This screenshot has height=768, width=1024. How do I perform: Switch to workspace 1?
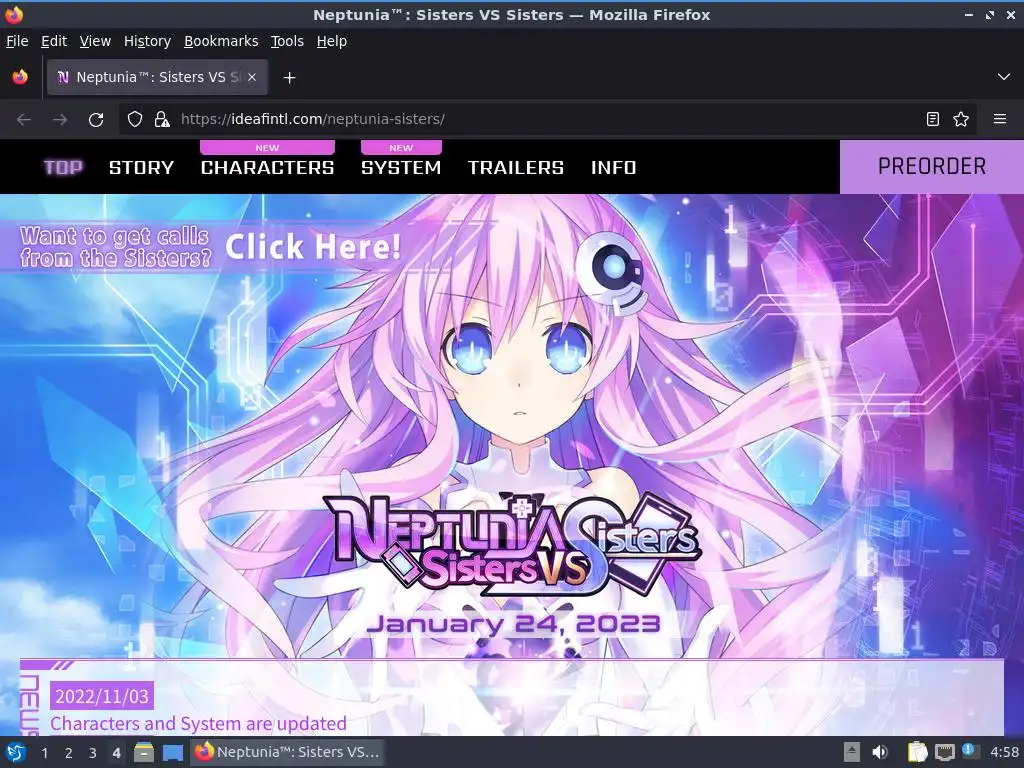[x=44, y=753]
